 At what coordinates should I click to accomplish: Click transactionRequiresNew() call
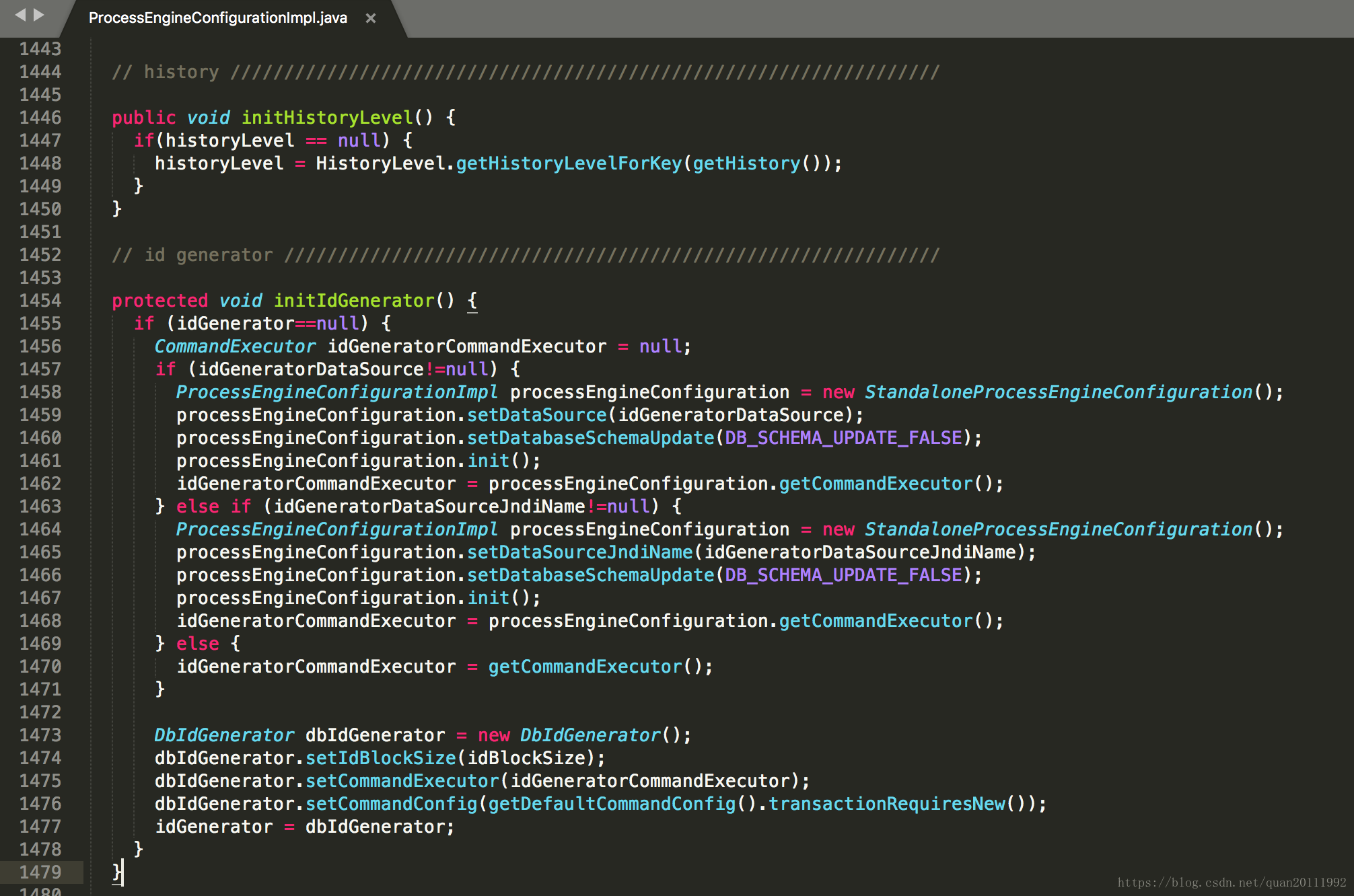(898, 804)
